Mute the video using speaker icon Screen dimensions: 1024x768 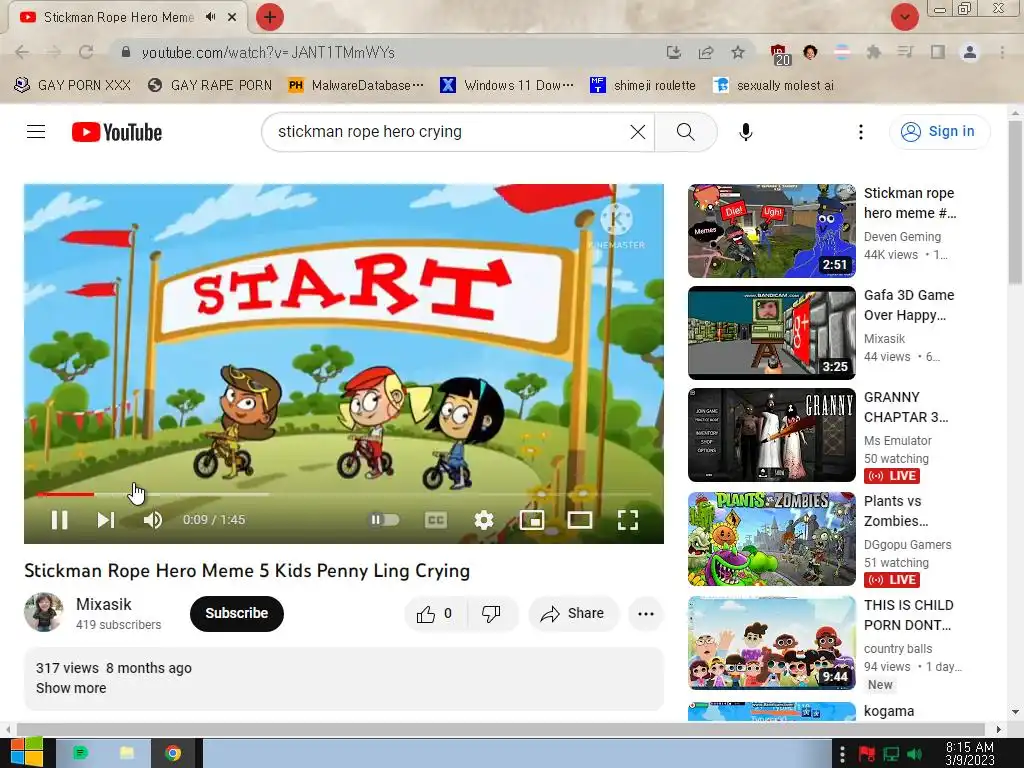153,520
